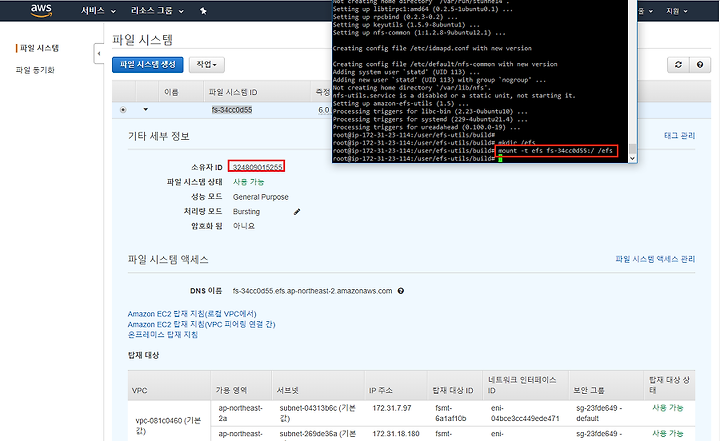Open the 리소스 그룹 menu

(x=157, y=11)
